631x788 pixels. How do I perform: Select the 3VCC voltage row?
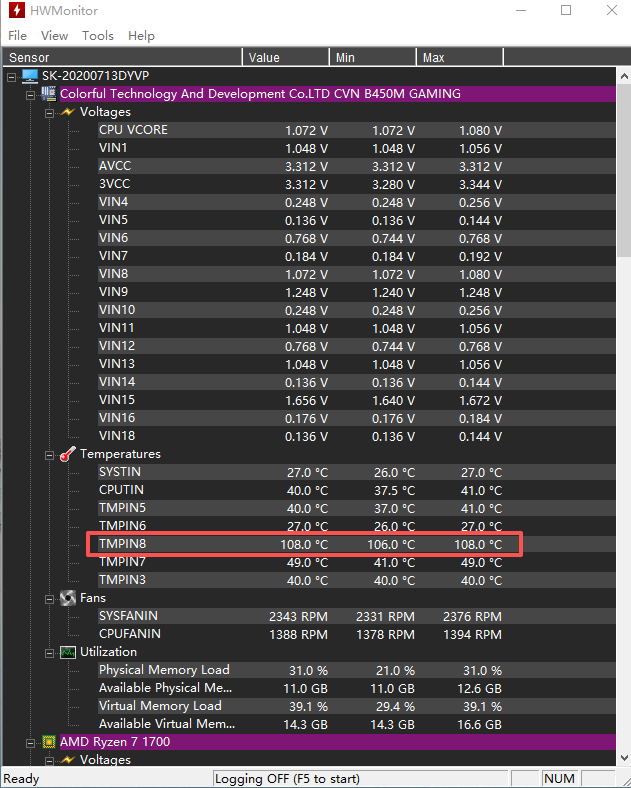click(357, 184)
